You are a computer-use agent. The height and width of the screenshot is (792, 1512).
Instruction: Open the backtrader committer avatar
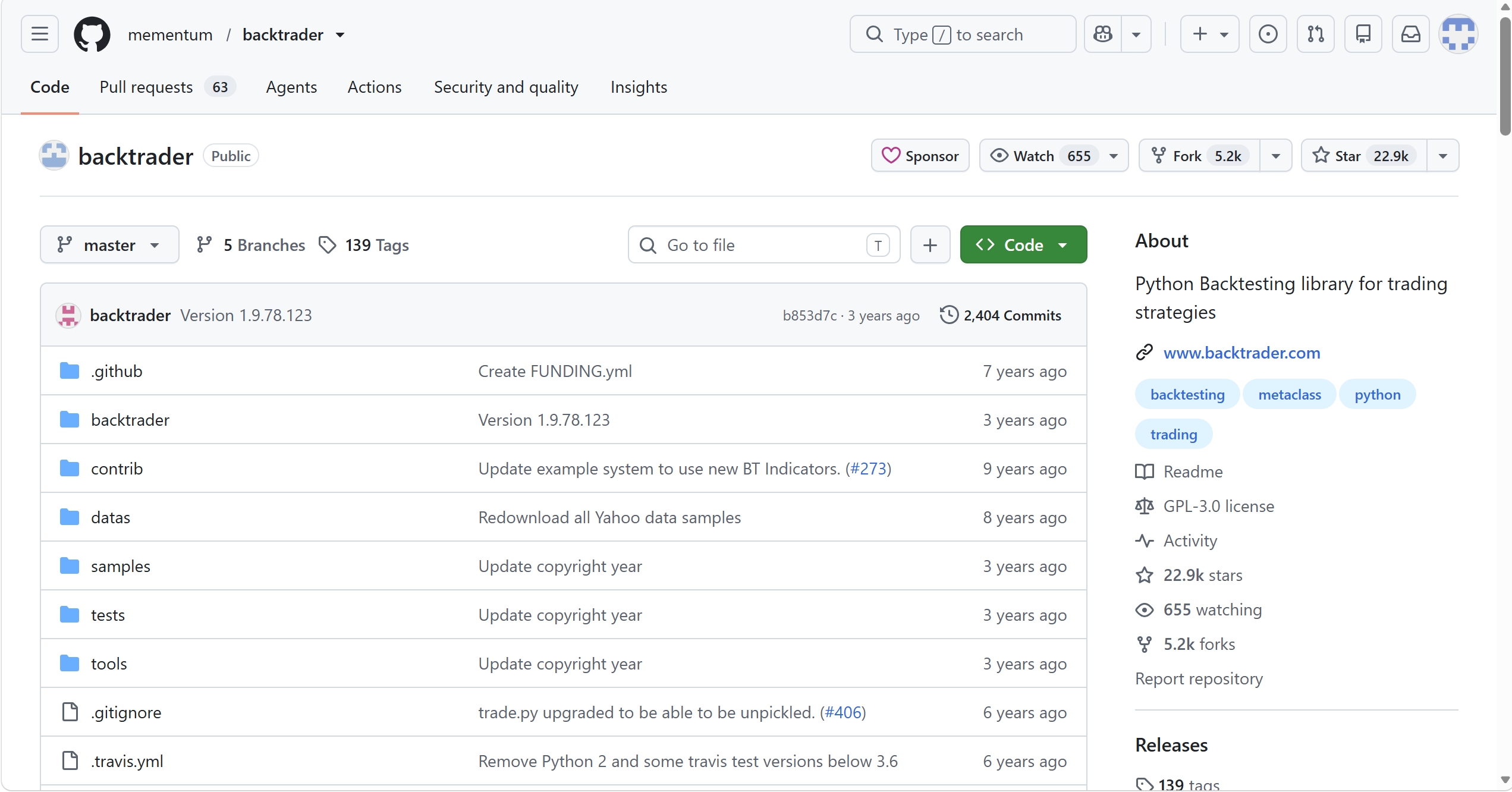click(68, 315)
